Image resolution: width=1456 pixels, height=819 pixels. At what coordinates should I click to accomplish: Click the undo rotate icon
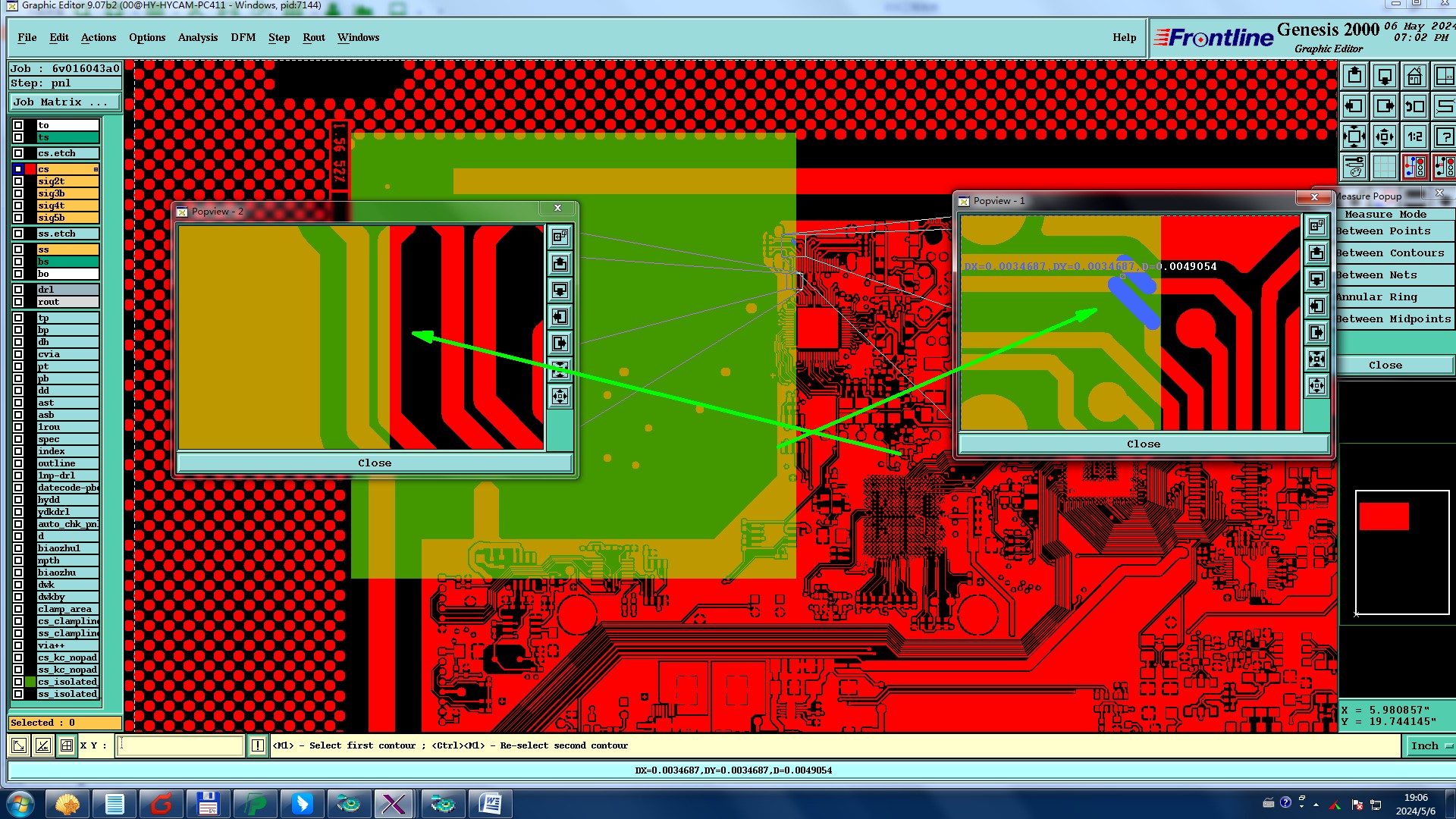1415,106
